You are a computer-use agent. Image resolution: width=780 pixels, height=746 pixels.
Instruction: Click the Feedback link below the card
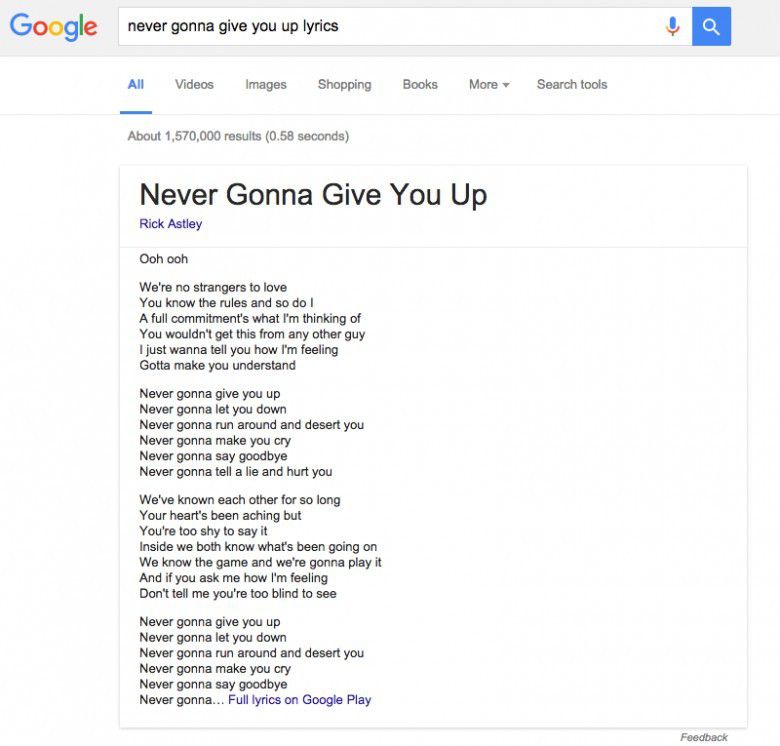point(704,738)
